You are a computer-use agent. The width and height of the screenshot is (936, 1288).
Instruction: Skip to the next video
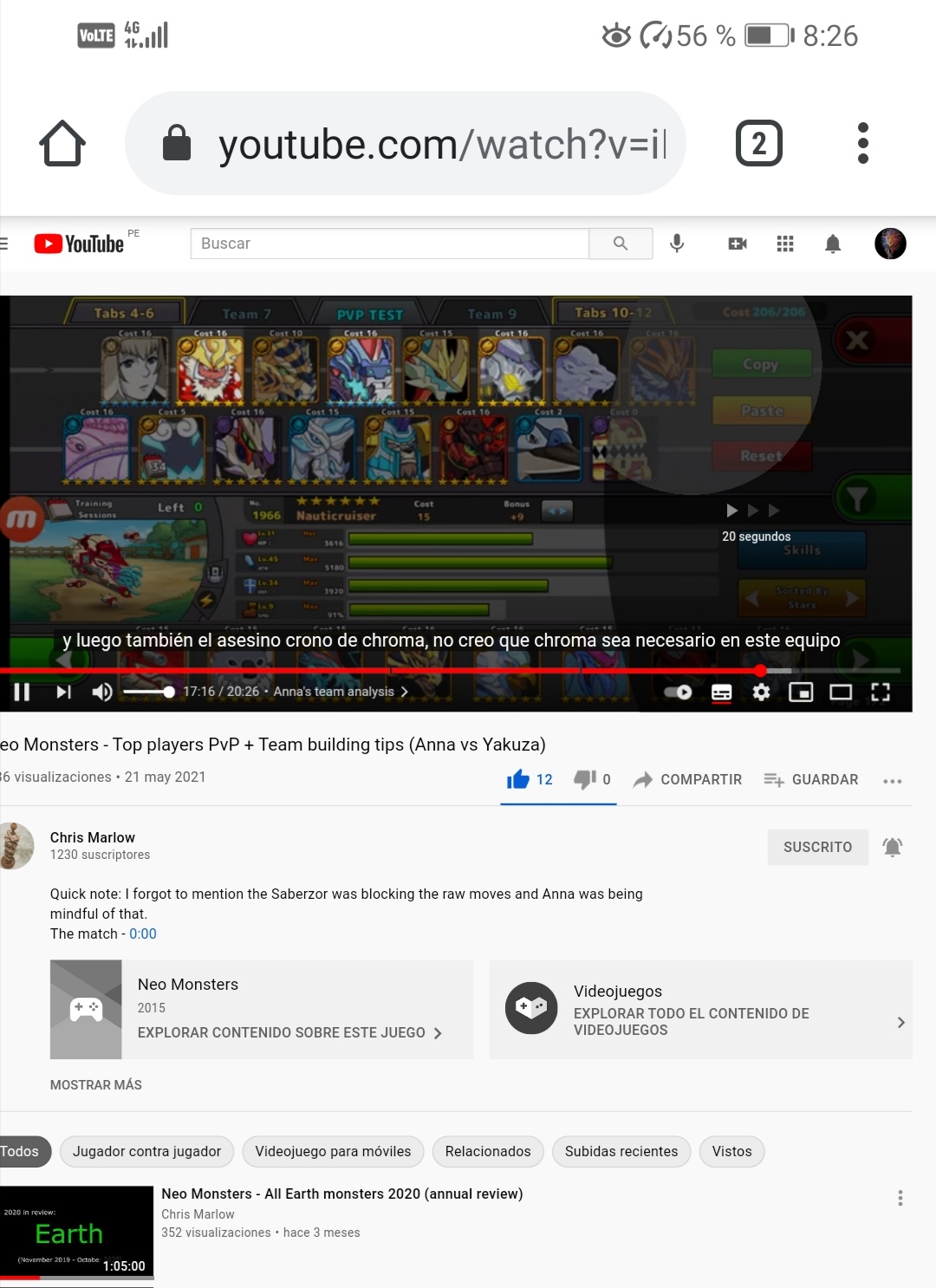pos(63,692)
